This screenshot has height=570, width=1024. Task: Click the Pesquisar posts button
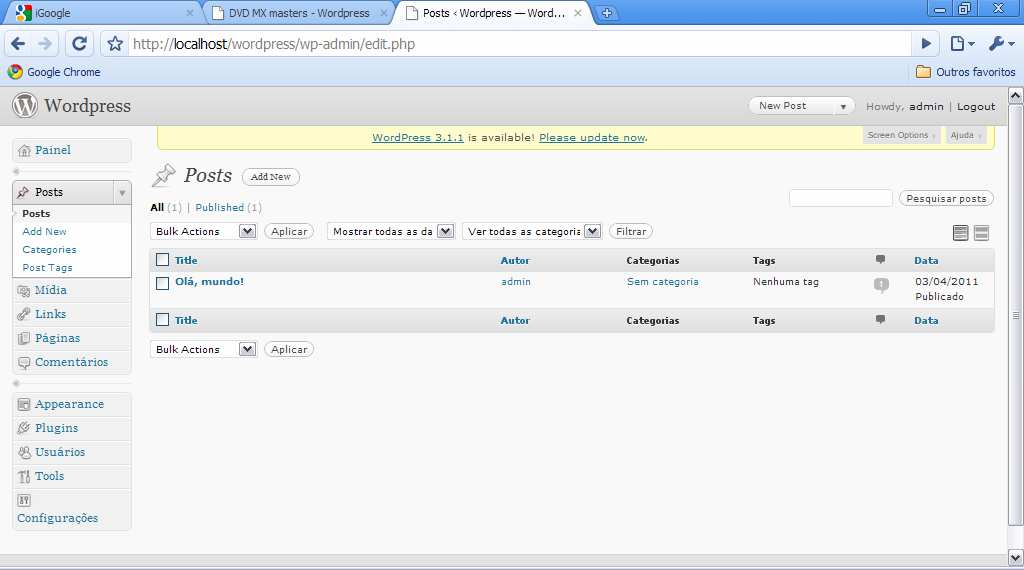coord(946,198)
